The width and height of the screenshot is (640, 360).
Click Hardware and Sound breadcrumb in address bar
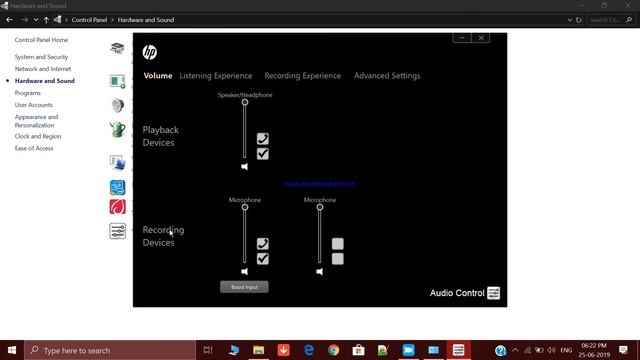tap(146, 20)
